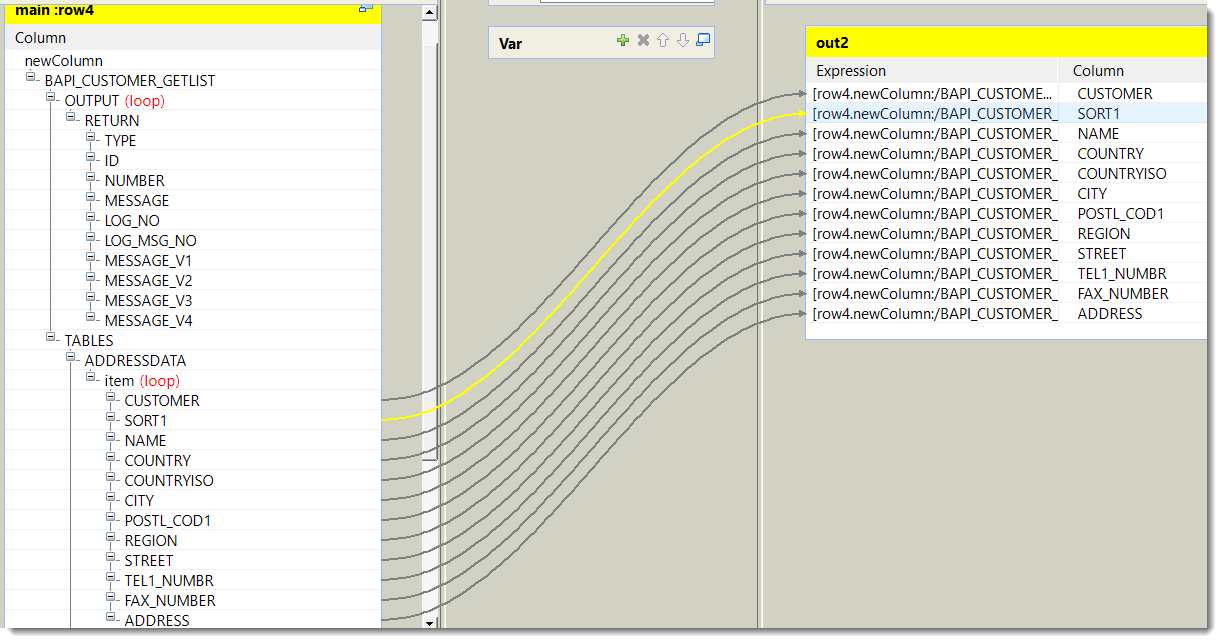1222x643 pixels.
Task: Select ADDRESS in the input tree
Action: 157,620
